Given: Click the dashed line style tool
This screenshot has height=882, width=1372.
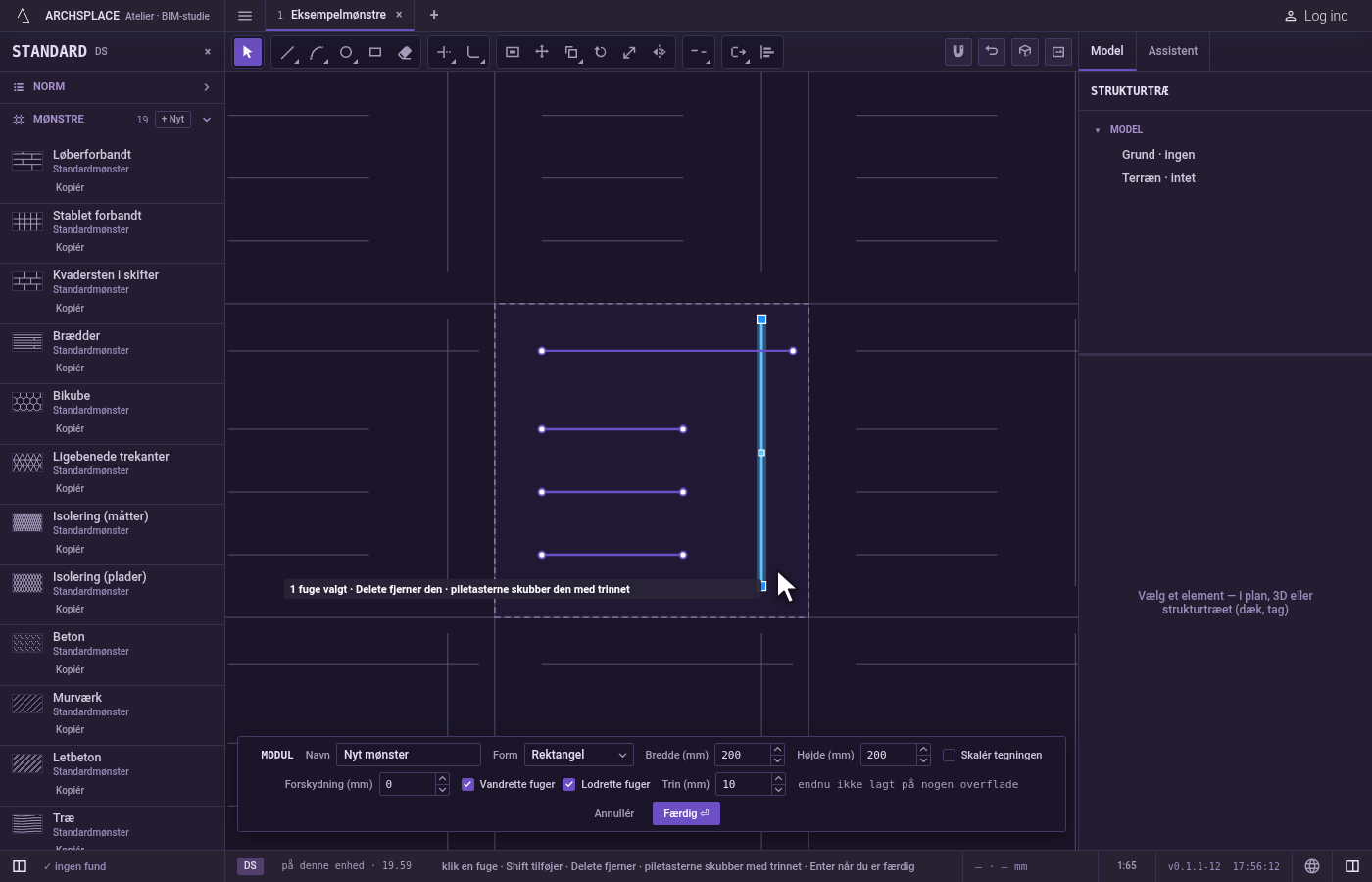Looking at the screenshot, I should point(699,52).
